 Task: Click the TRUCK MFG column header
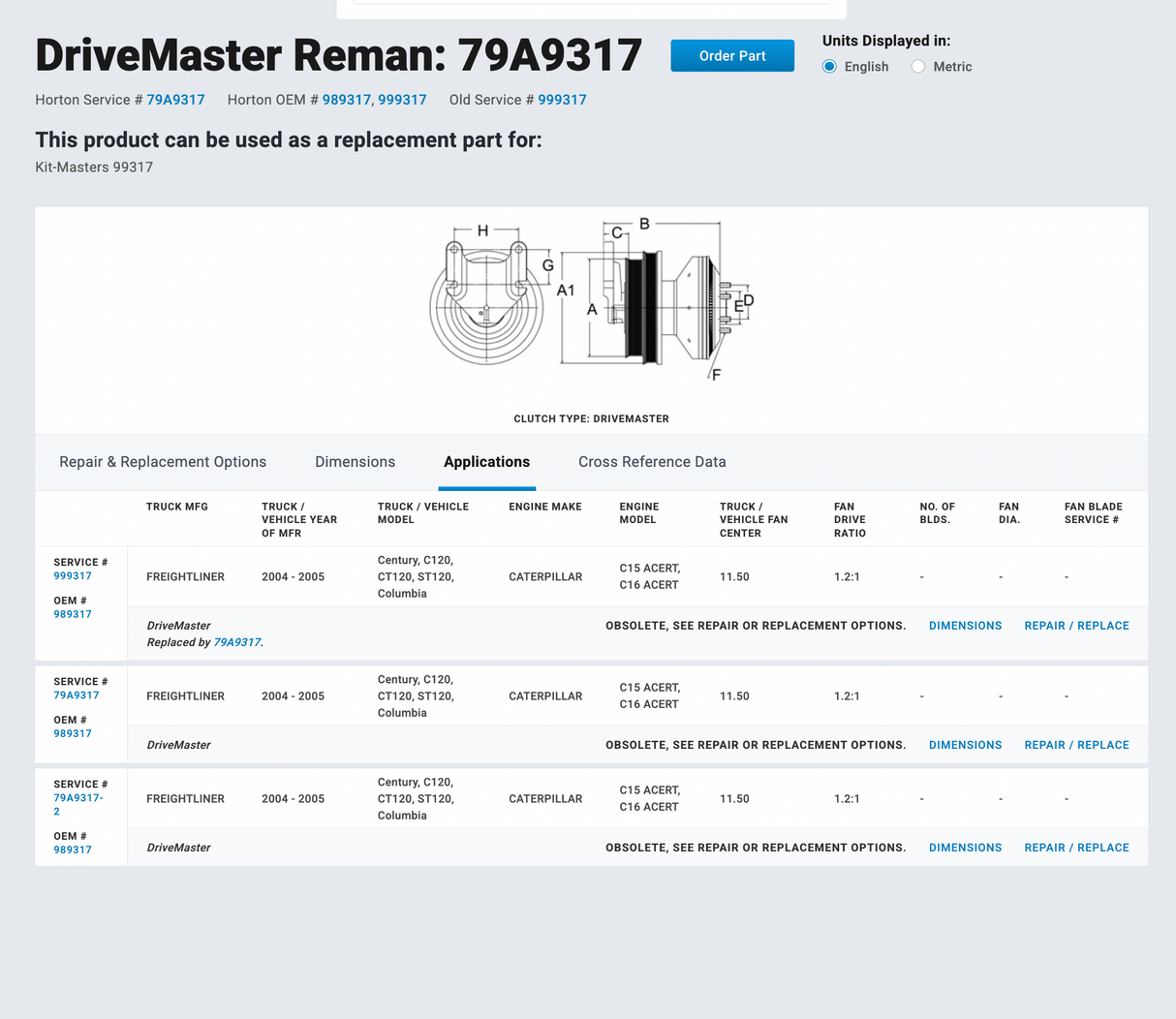click(177, 507)
